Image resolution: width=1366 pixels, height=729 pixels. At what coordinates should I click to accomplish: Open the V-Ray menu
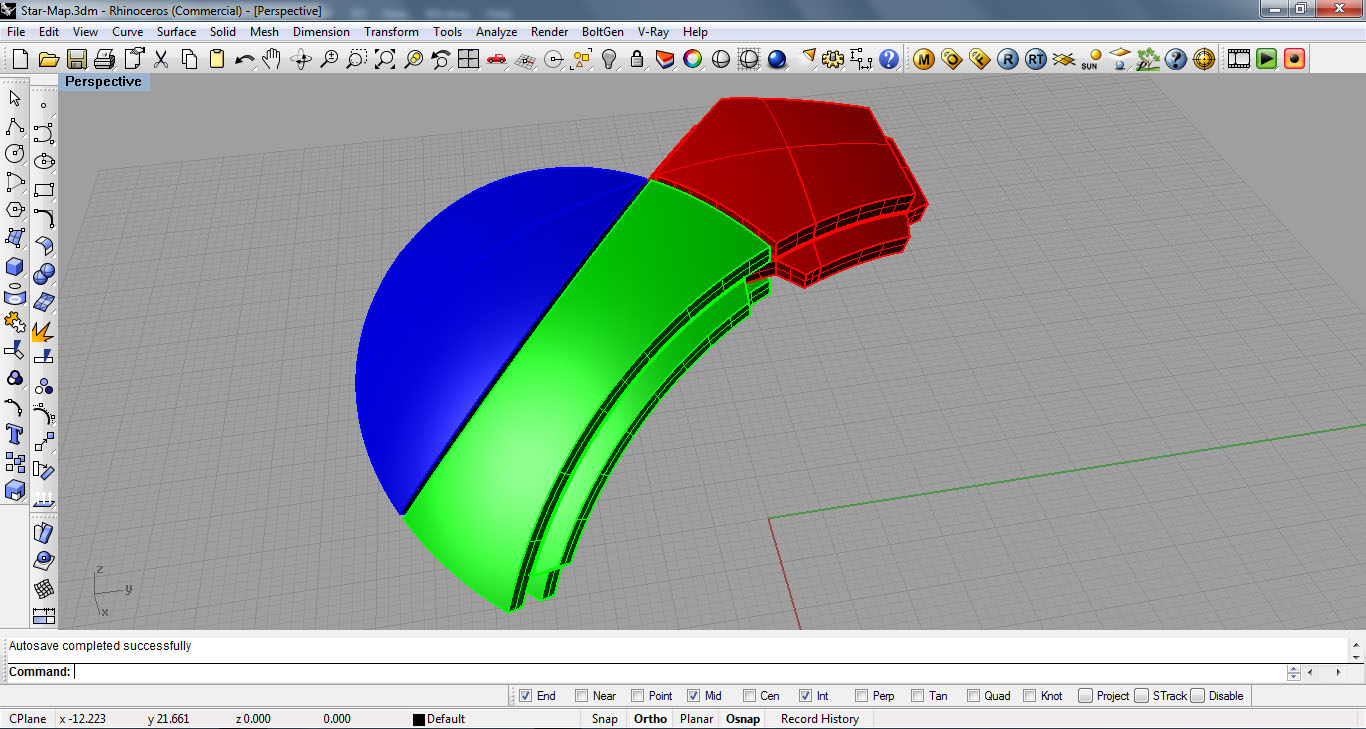point(653,32)
